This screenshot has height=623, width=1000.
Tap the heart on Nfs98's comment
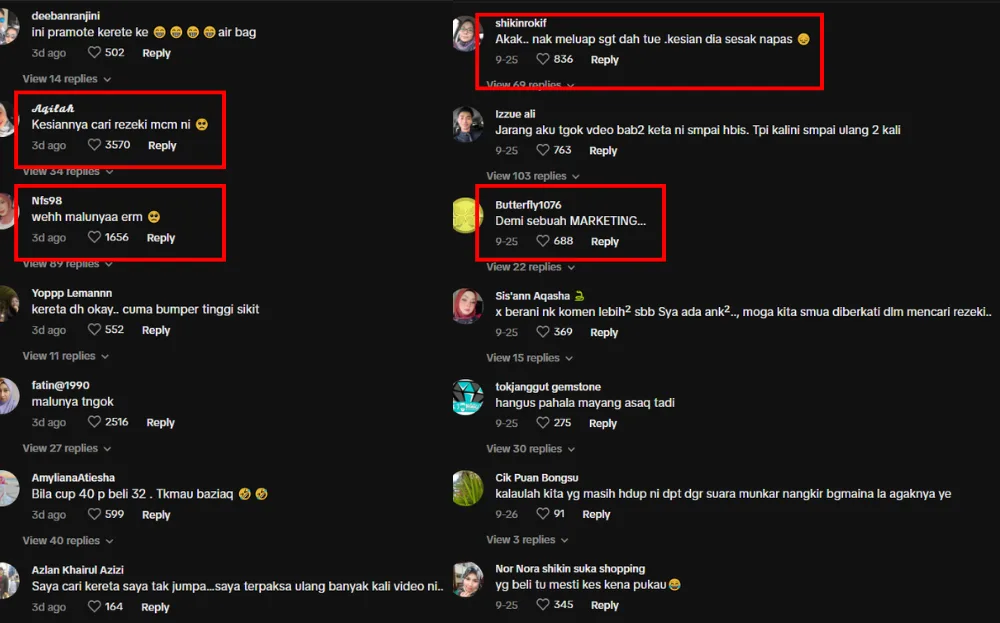pos(94,237)
